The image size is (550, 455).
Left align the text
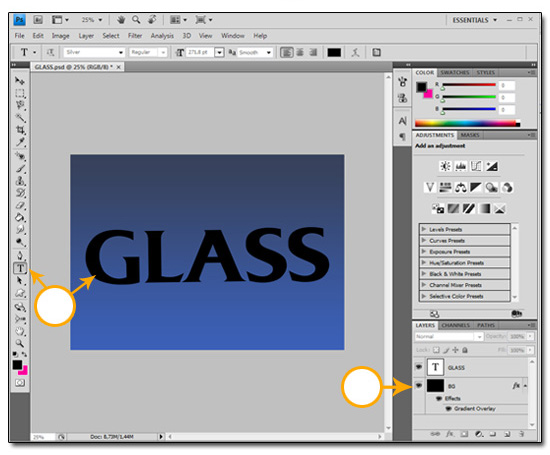(x=287, y=53)
